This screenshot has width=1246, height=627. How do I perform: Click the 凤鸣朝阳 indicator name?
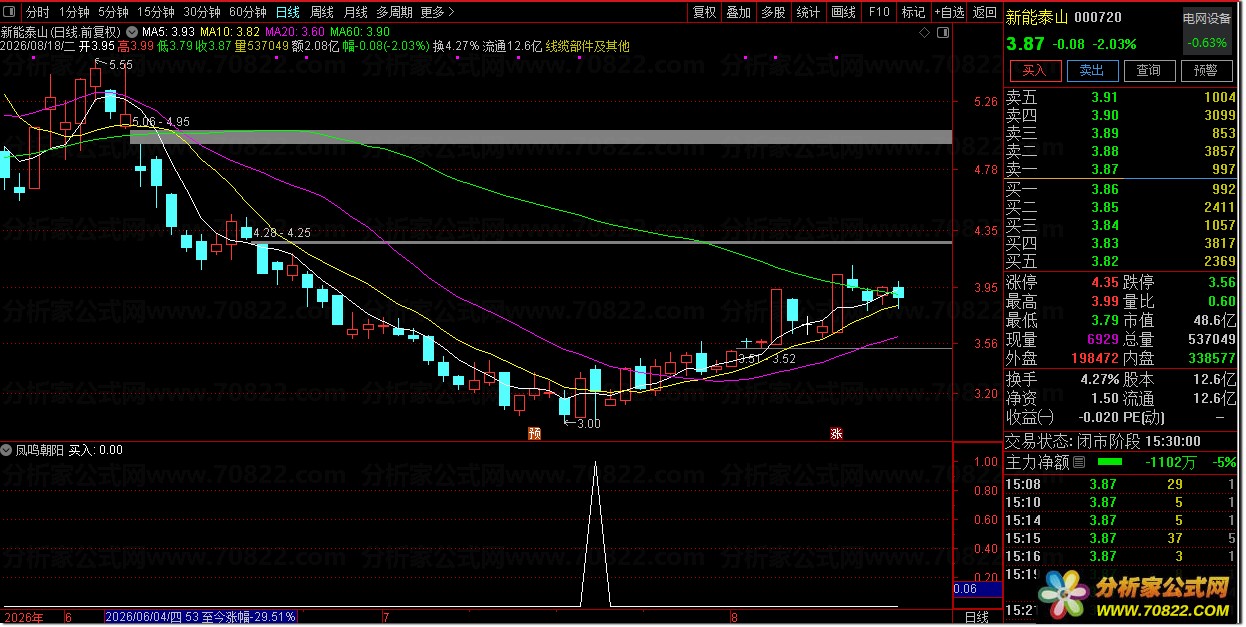tap(40, 450)
